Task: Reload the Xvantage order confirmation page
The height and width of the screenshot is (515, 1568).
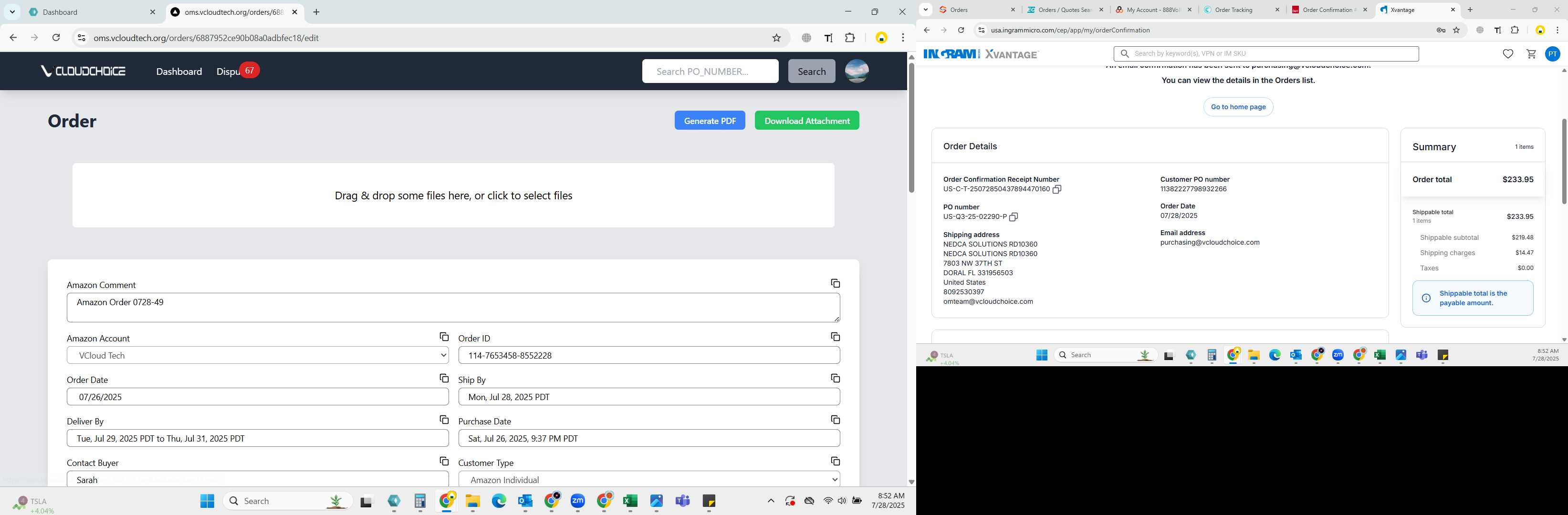Action: pos(961,31)
